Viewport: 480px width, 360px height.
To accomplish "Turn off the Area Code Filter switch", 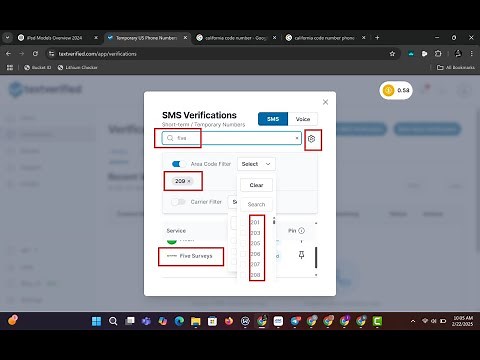I will (x=178, y=164).
